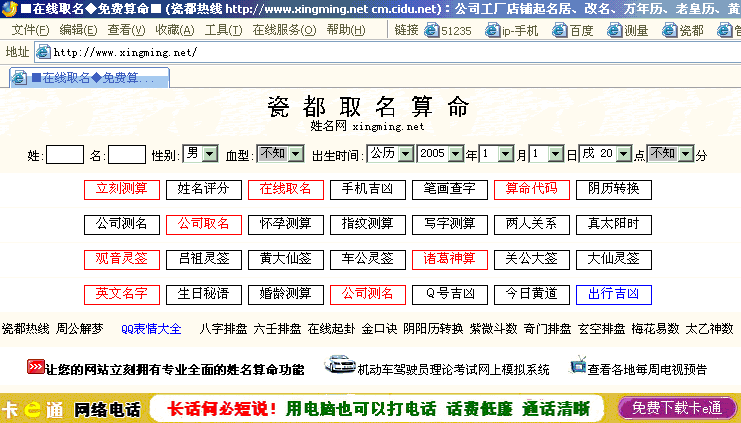Focus the 姓 surname input field
Image resolution: width=741 pixels, height=423 pixels.
(x=65, y=155)
